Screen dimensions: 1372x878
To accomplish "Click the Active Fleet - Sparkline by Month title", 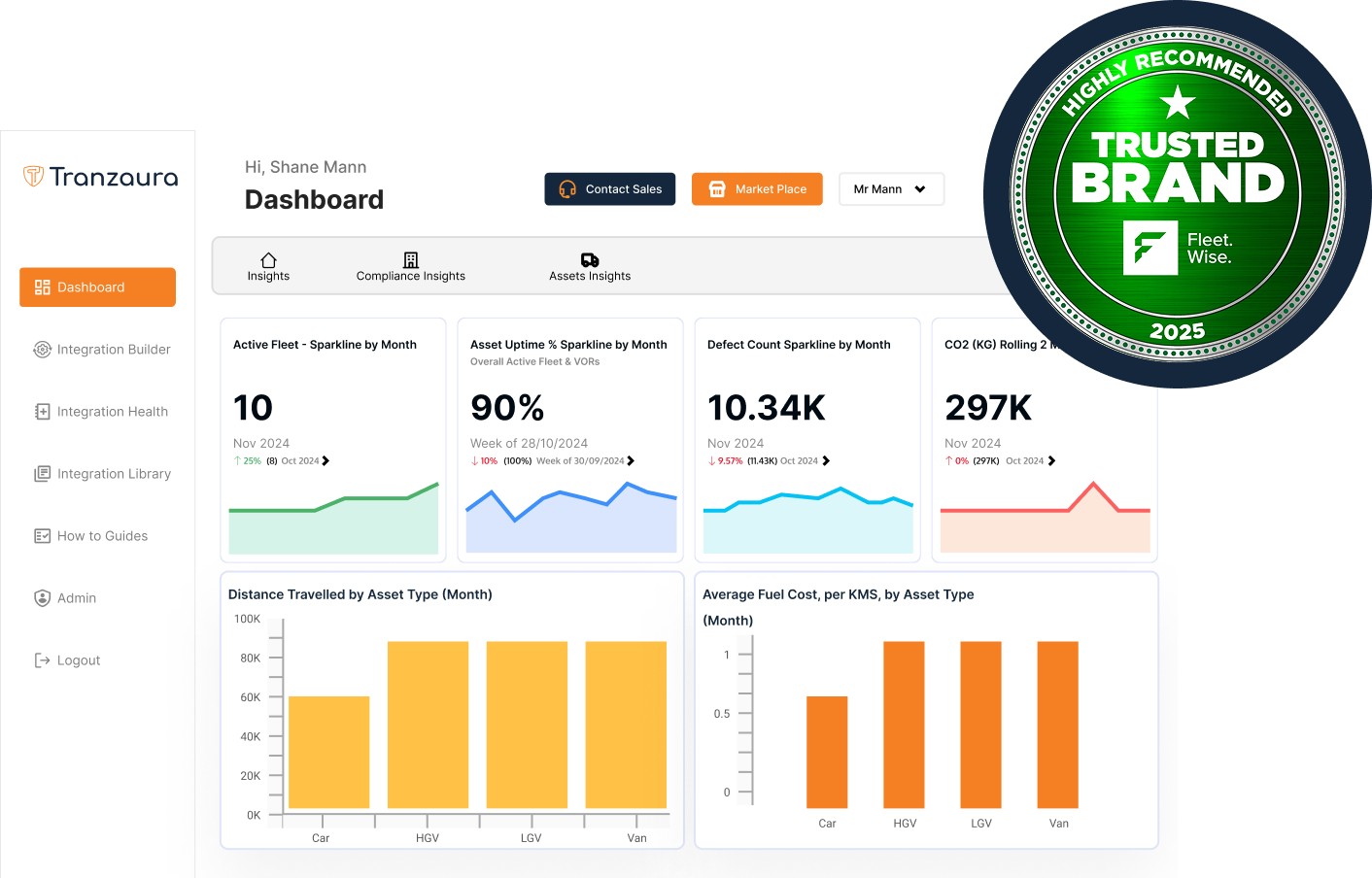I will [325, 345].
